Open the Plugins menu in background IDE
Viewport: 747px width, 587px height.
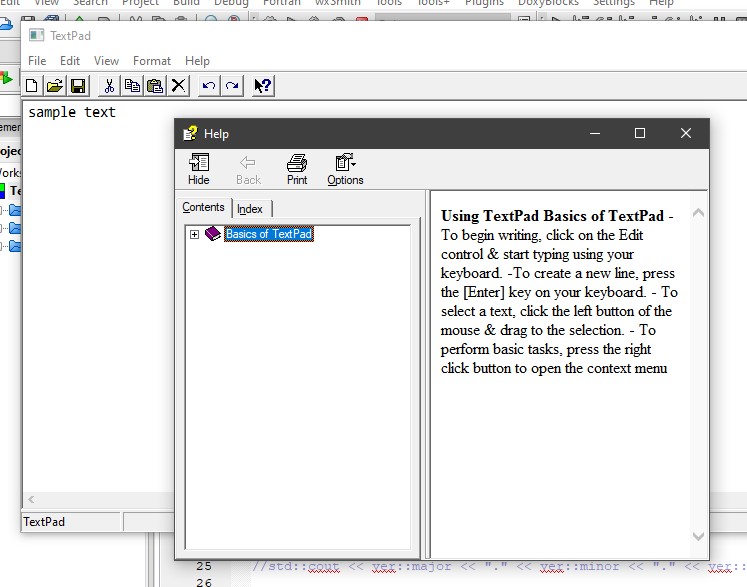(x=484, y=3)
